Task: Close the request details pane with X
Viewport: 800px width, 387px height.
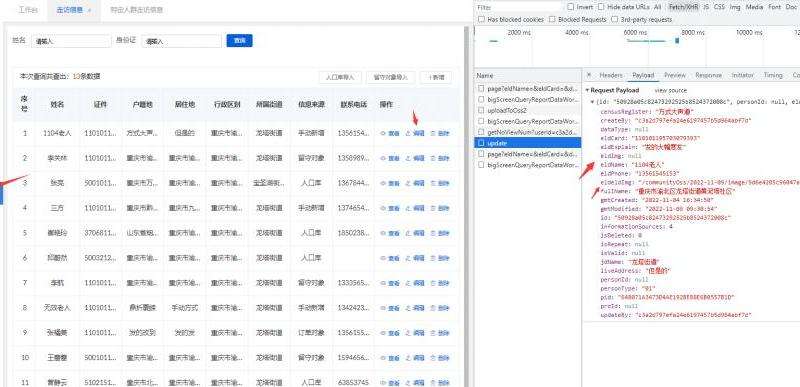Action: coord(589,75)
